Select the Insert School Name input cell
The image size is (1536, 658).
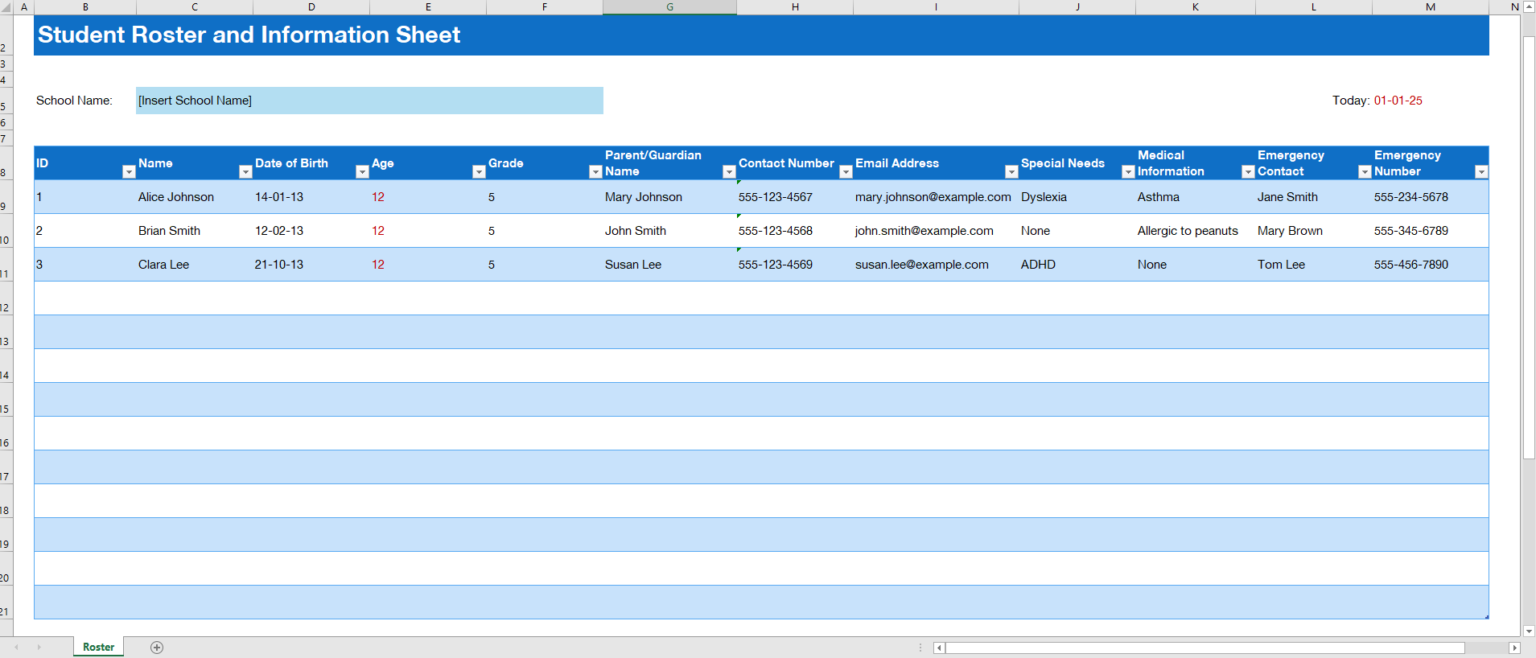point(369,100)
